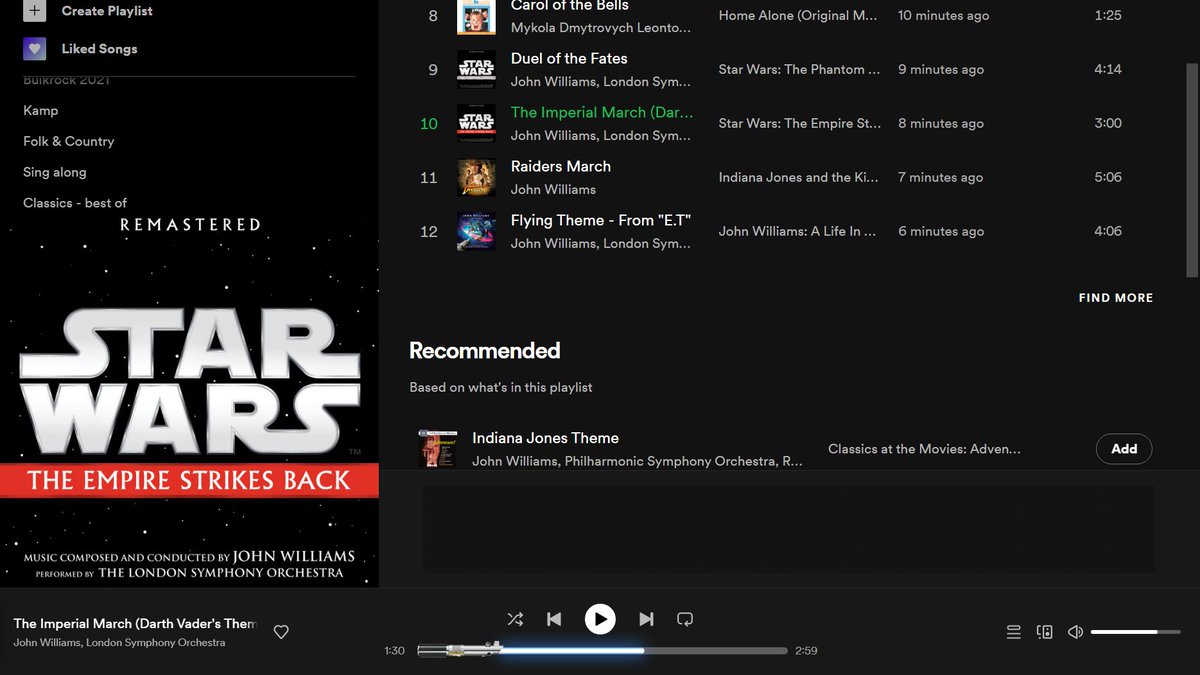
Task: Click Create Playlist label
Action: [109, 11]
